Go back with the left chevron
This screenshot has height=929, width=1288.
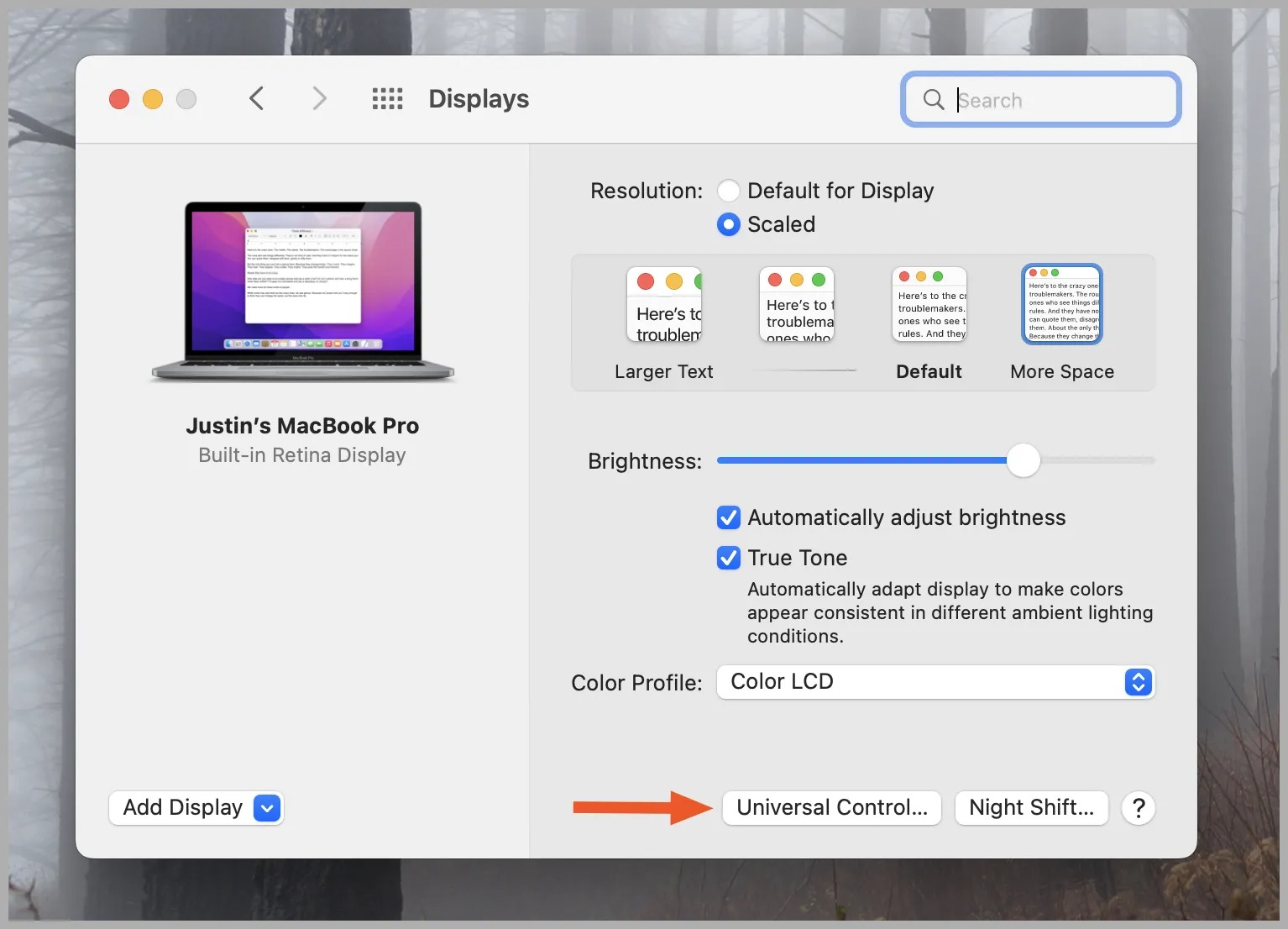tap(257, 99)
